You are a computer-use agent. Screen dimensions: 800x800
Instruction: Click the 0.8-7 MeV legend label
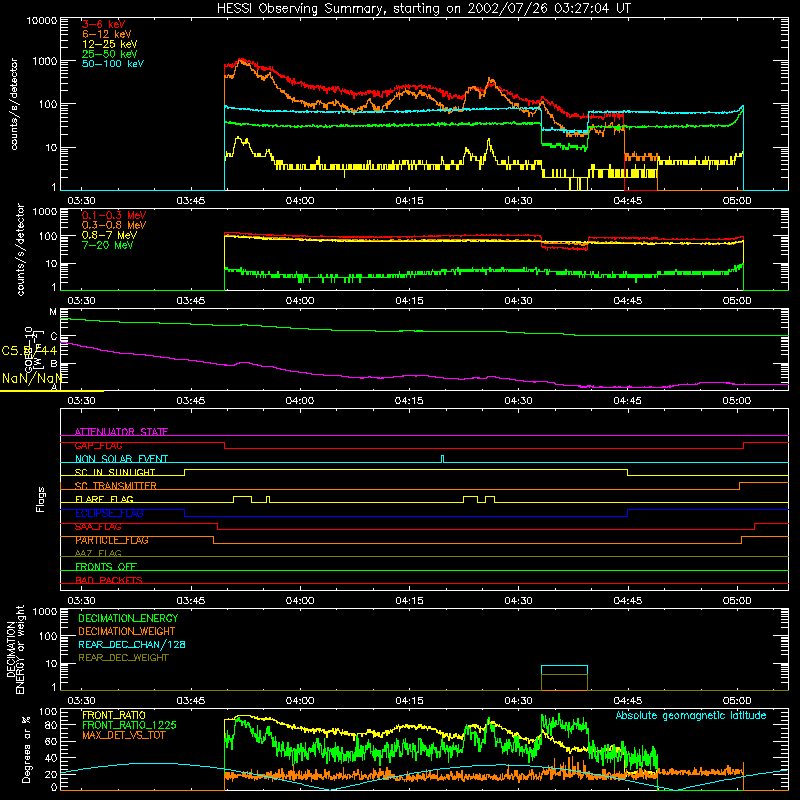(x=109, y=235)
